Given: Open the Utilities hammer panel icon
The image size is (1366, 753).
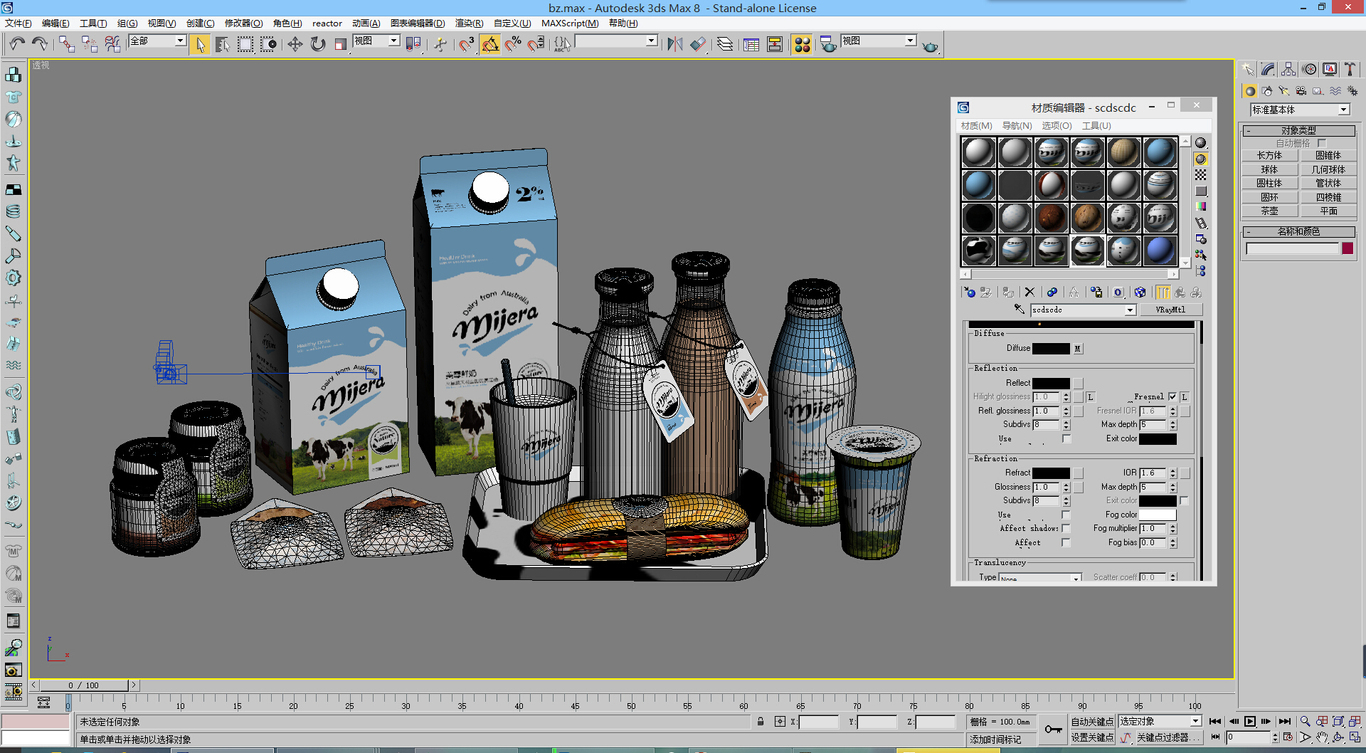Looking at the screenshot, I should tap(1350, 69).
